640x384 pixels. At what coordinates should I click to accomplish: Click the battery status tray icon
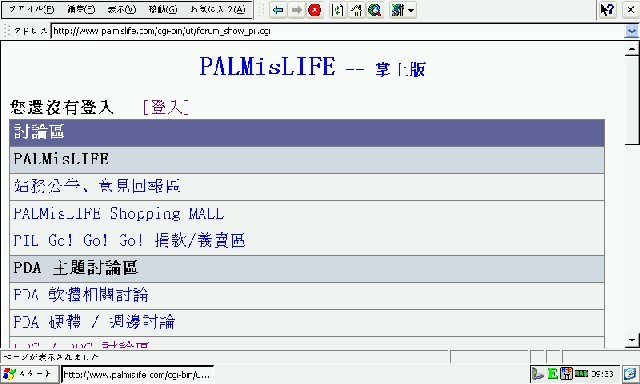[x=581, y=373]
